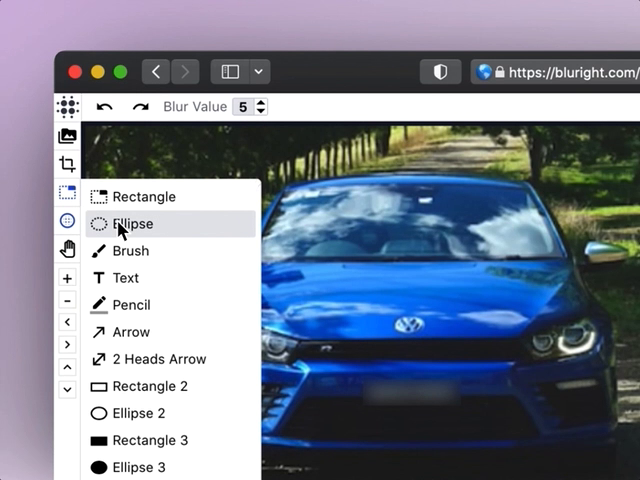The image size is (640, 480).
Task: Activate the Hand pan tool
Action: [67, 249]
